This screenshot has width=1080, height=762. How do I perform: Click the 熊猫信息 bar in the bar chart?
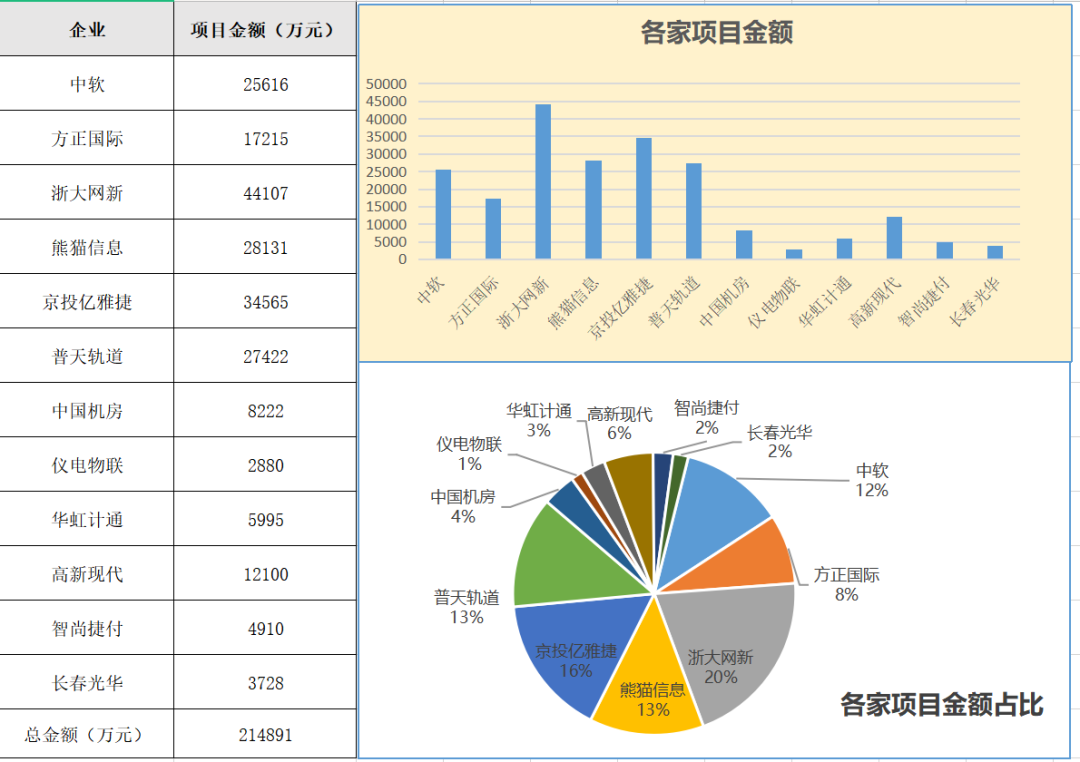[593, 209]
